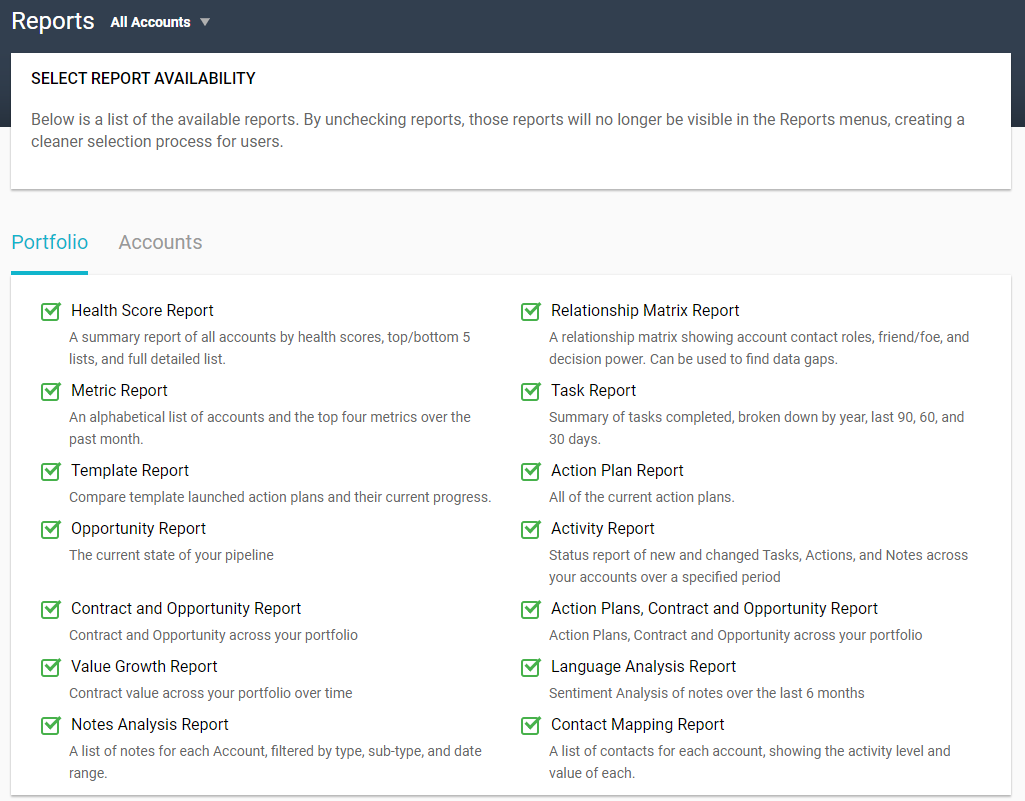
Task: Uncheck the Contact Mapping Report checkbox
Action: [x=530, y=725]
